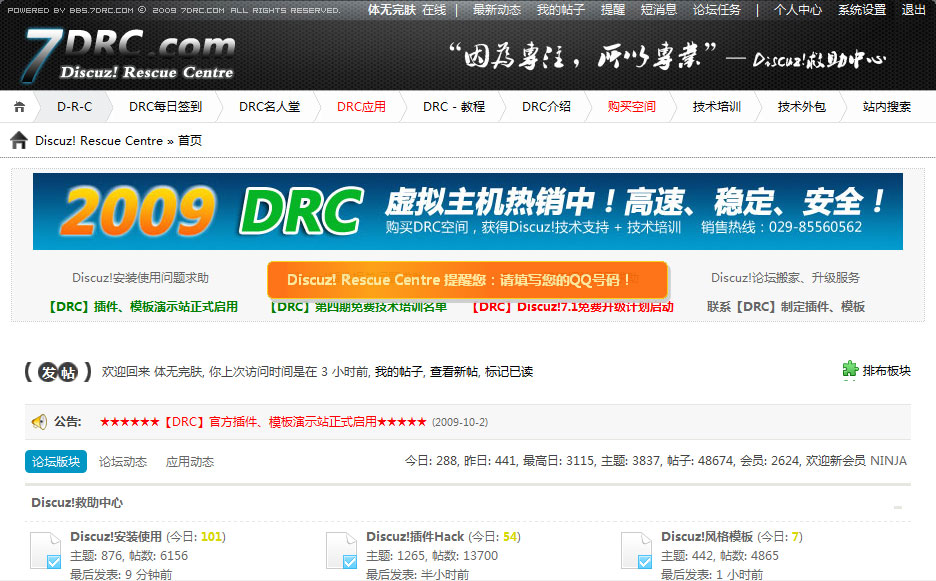Click the 7DRC.com site logo

[x=130, y=55]
